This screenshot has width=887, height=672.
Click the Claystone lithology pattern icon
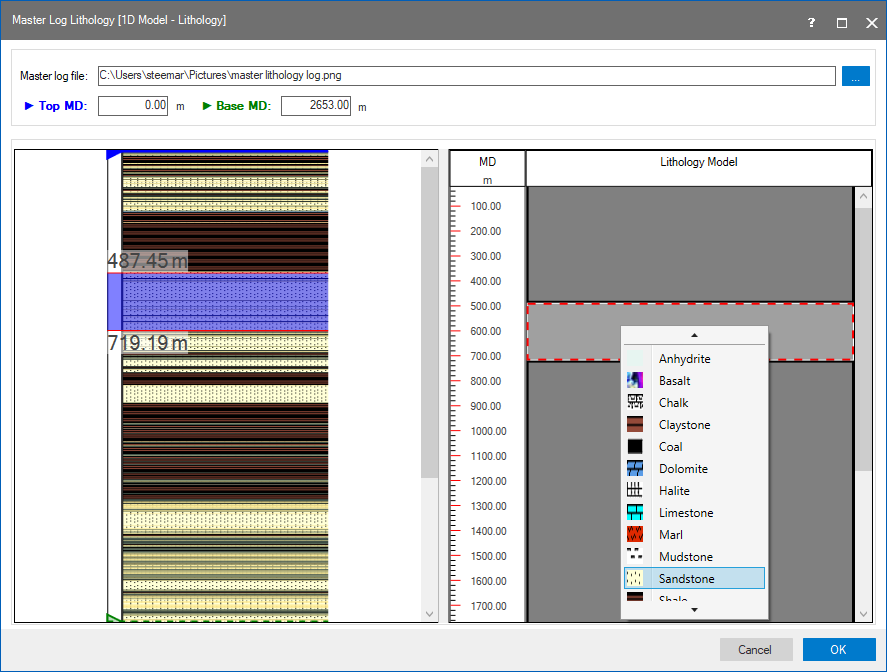(x=634, y=425)
